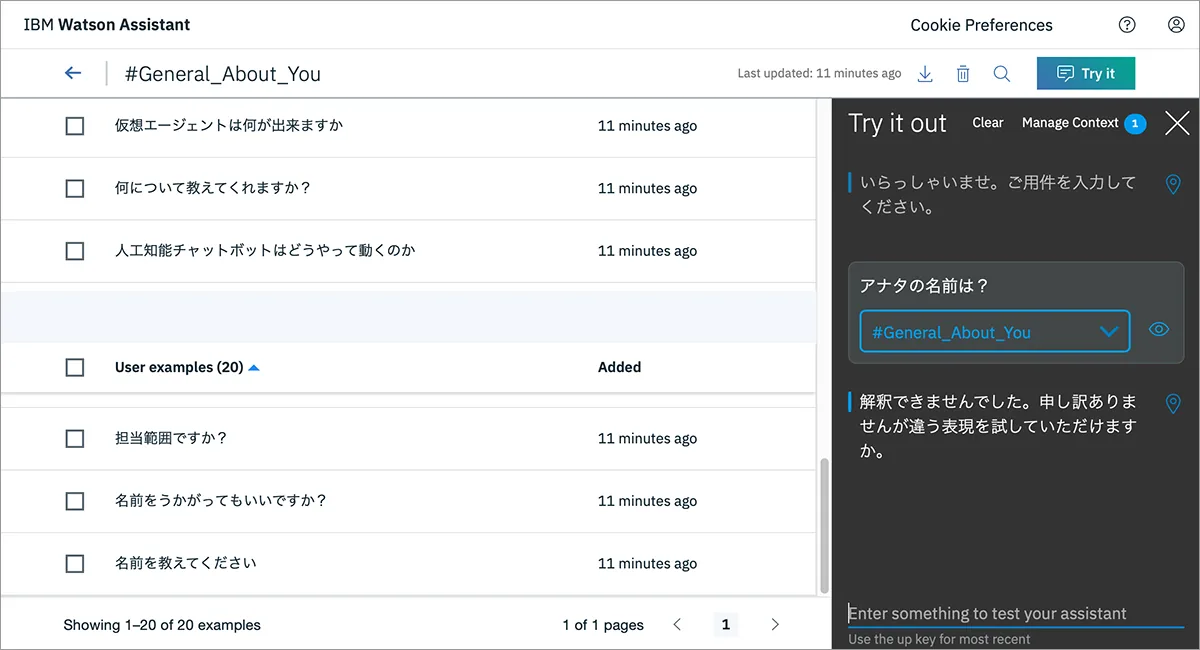
Task: Click the アナタの名前は？ user message
Action: coord(924,286)
